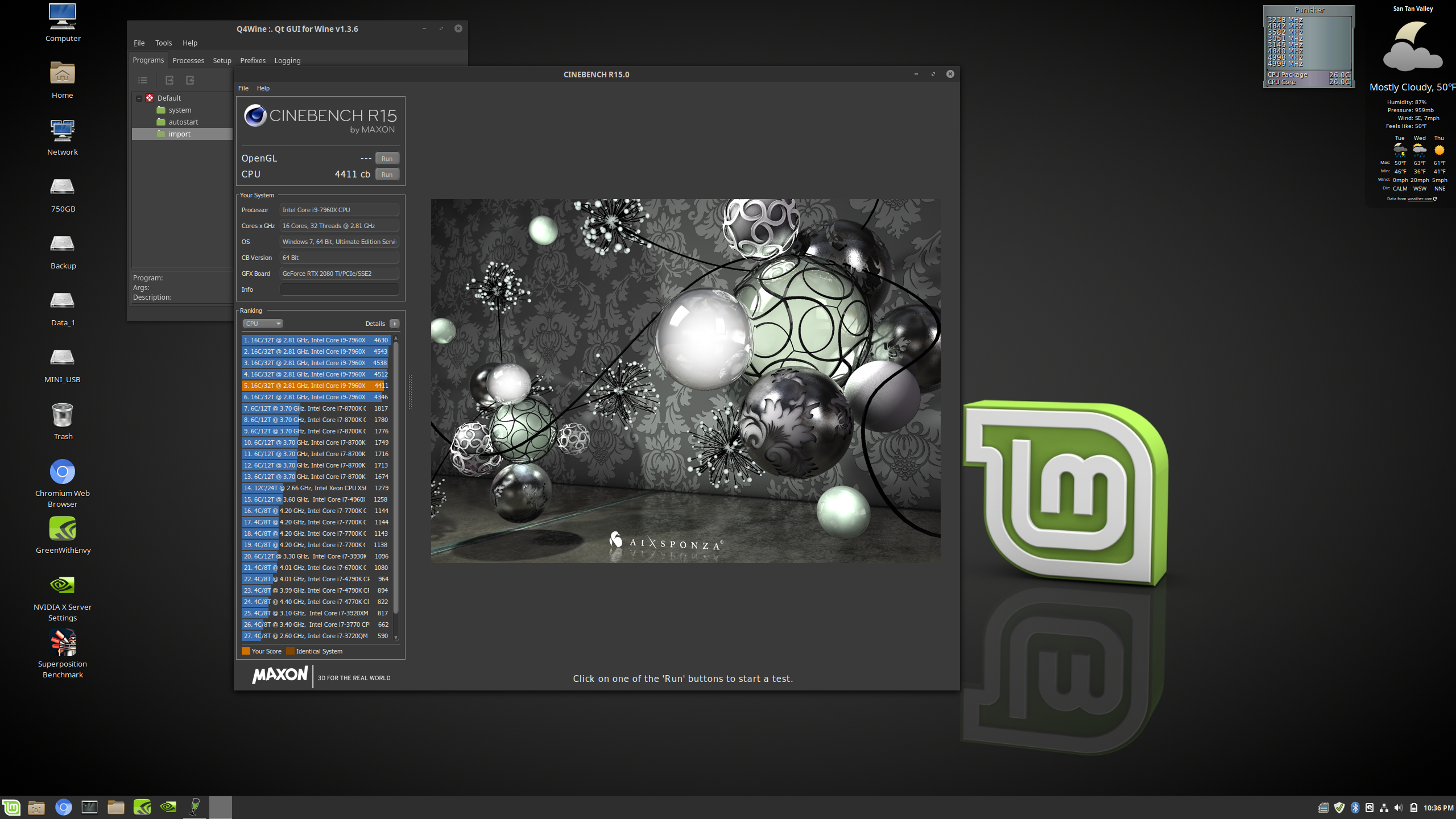Open NVIDIA X Server Settings desktop icon
1456x819 pixels.
click(63, 586)
